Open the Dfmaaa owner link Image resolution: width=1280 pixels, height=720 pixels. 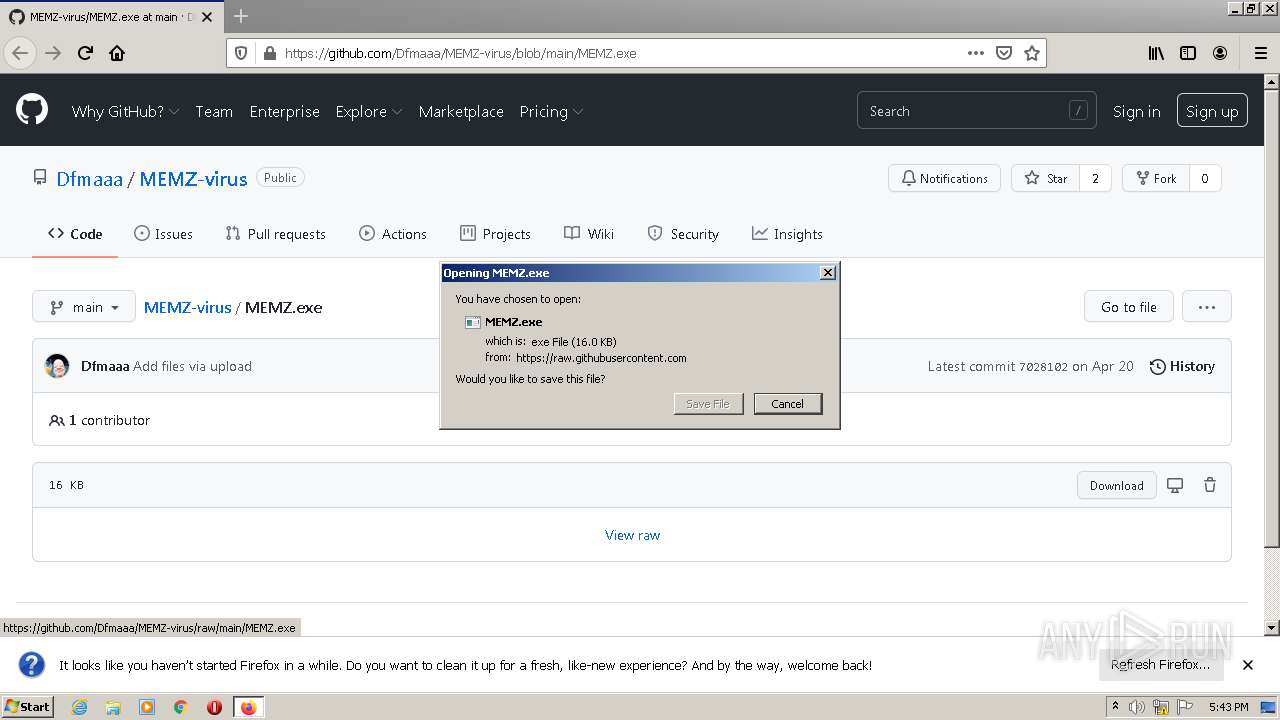click(89, 179)
